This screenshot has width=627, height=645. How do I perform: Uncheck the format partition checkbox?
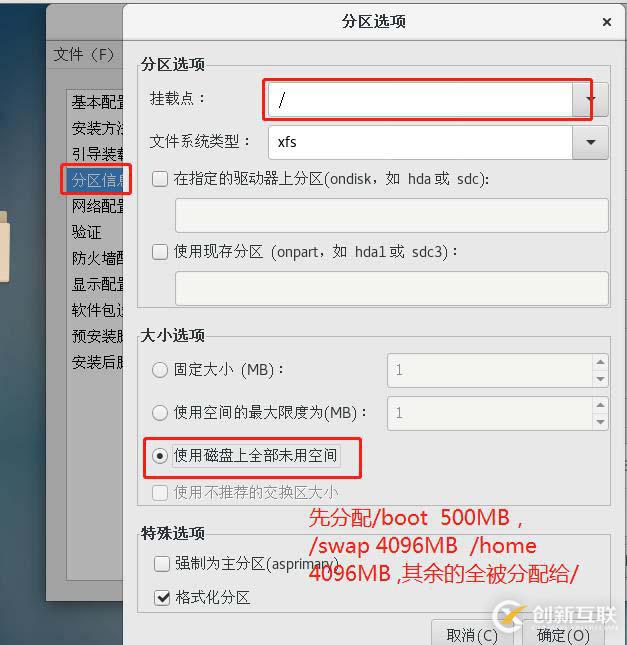tap(162, 598)
